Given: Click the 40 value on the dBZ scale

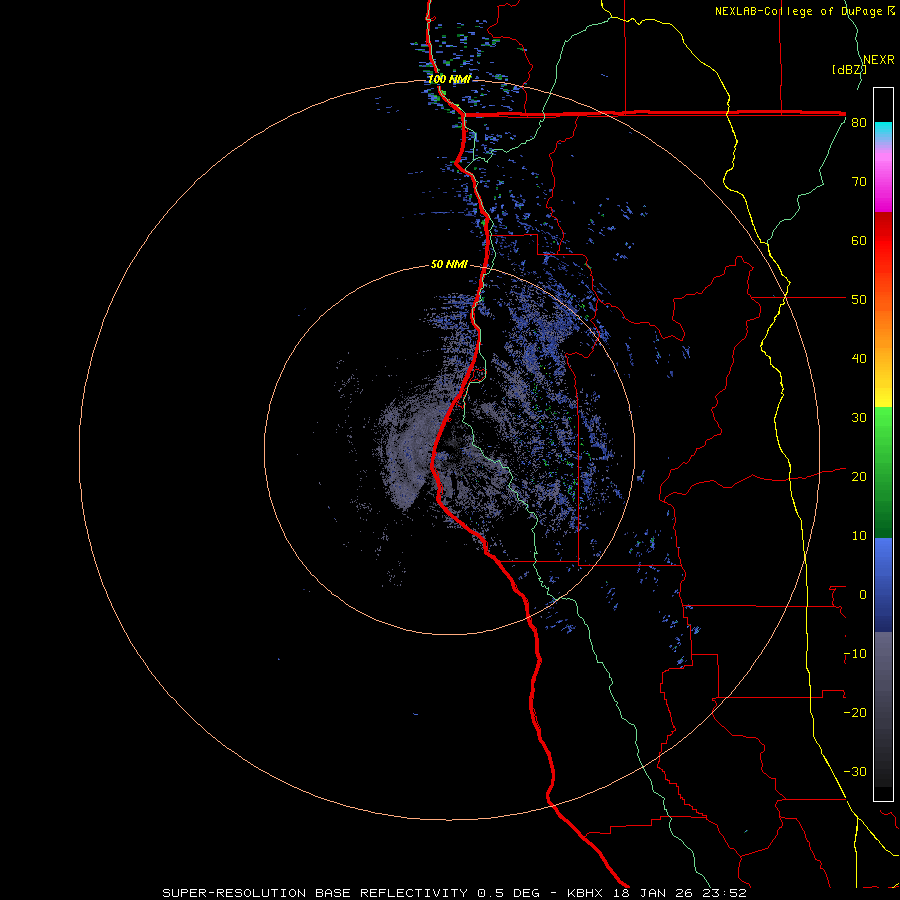Looking at the screenshot, I should tap(859, 359).
